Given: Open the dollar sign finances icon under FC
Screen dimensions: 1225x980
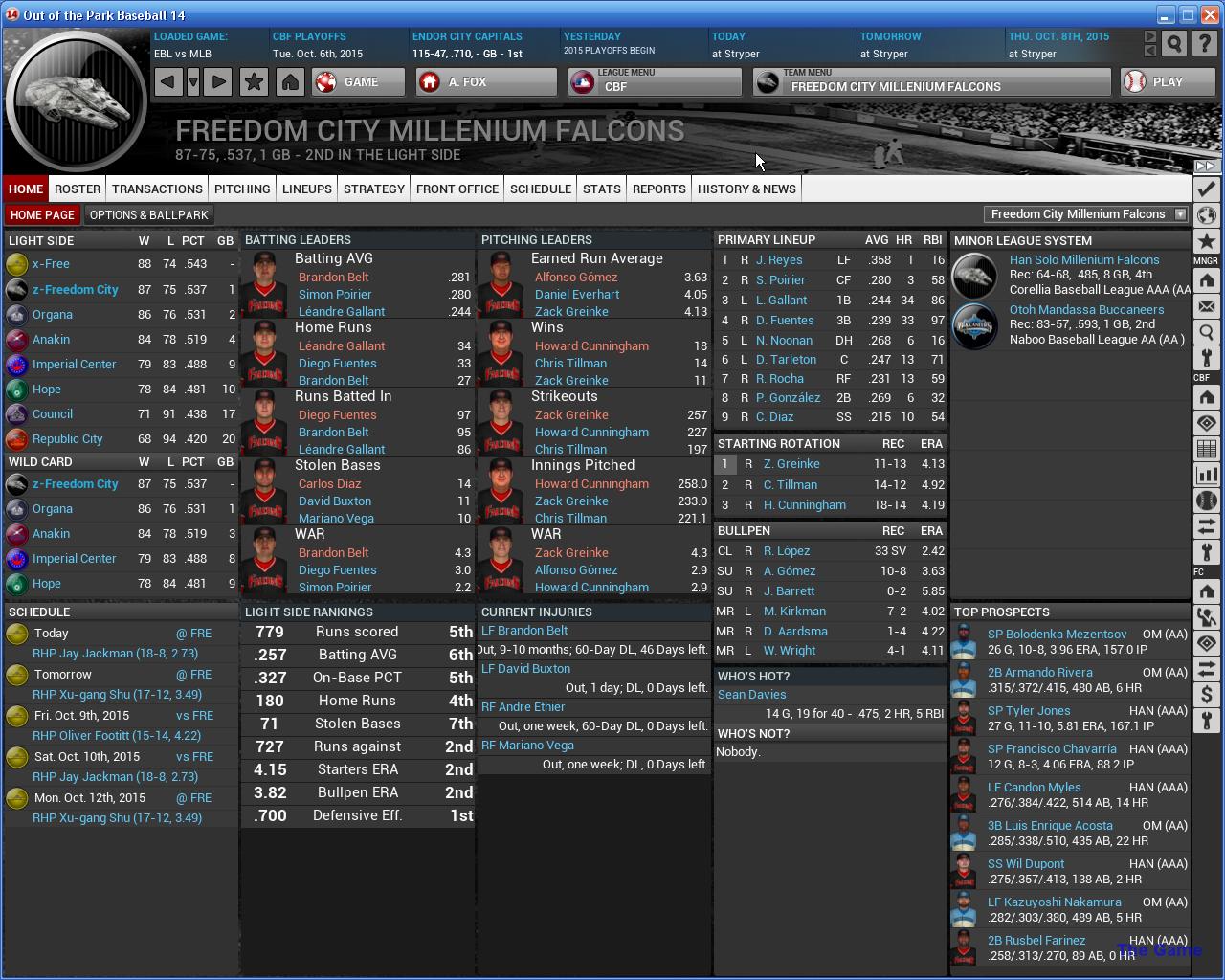Looking at the screenshot, I should point(1206,695).
